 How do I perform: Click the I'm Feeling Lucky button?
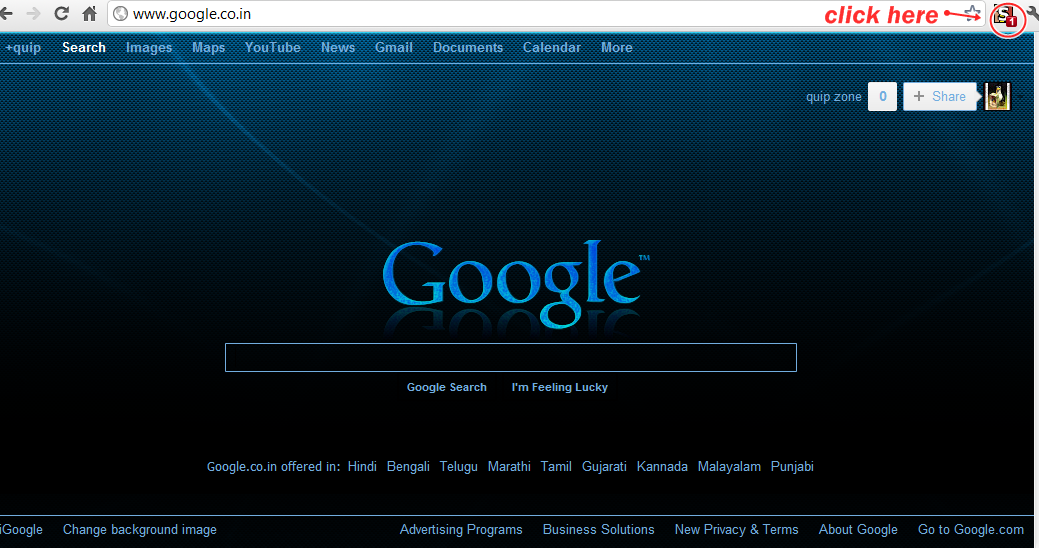click(560, 387)
